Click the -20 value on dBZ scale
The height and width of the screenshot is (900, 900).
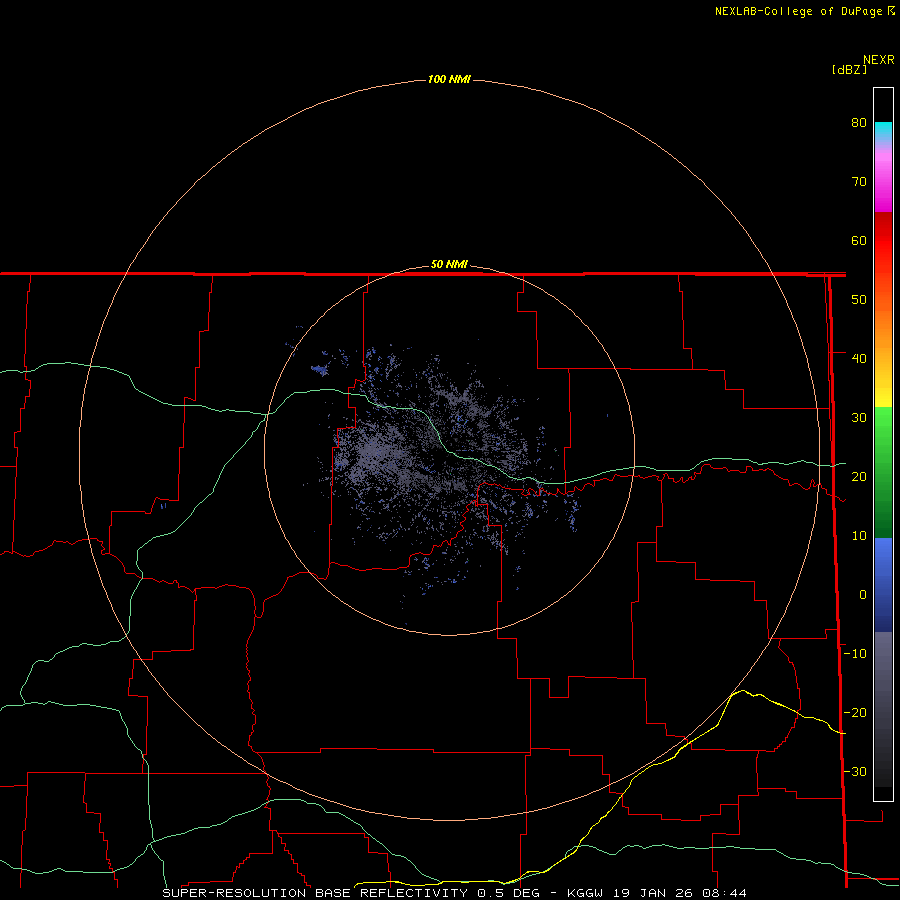[x=855, y=713]
